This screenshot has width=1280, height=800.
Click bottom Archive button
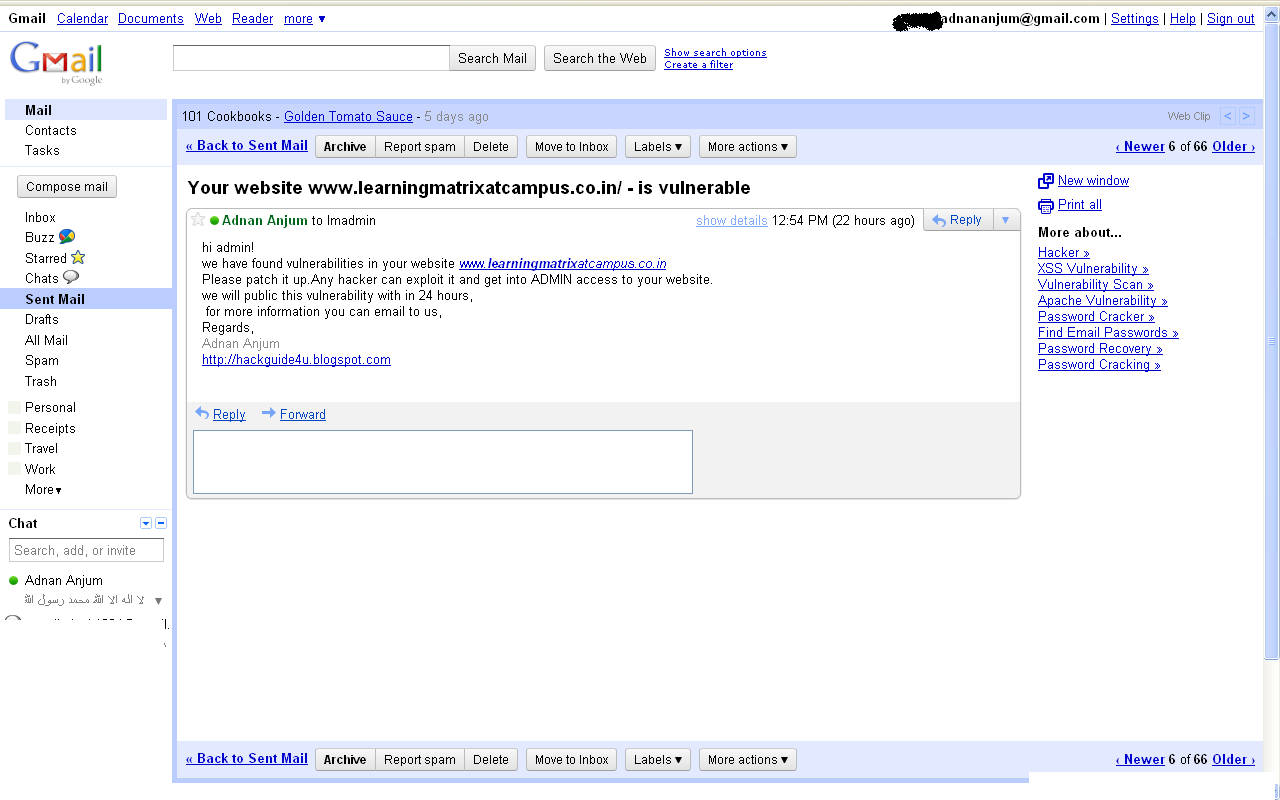(x=345, y=760)
